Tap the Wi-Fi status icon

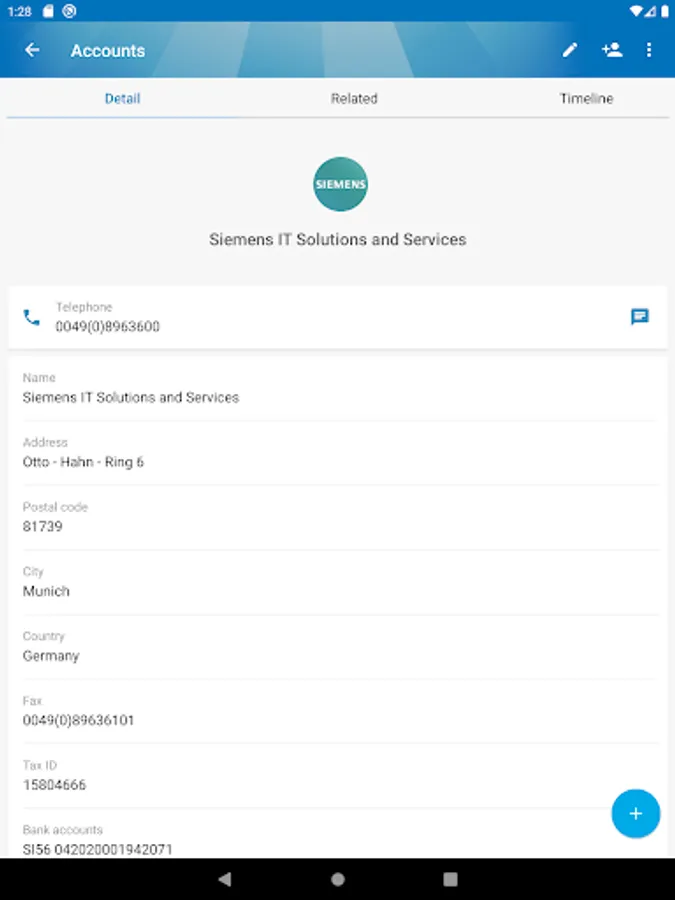click(635, 11)
